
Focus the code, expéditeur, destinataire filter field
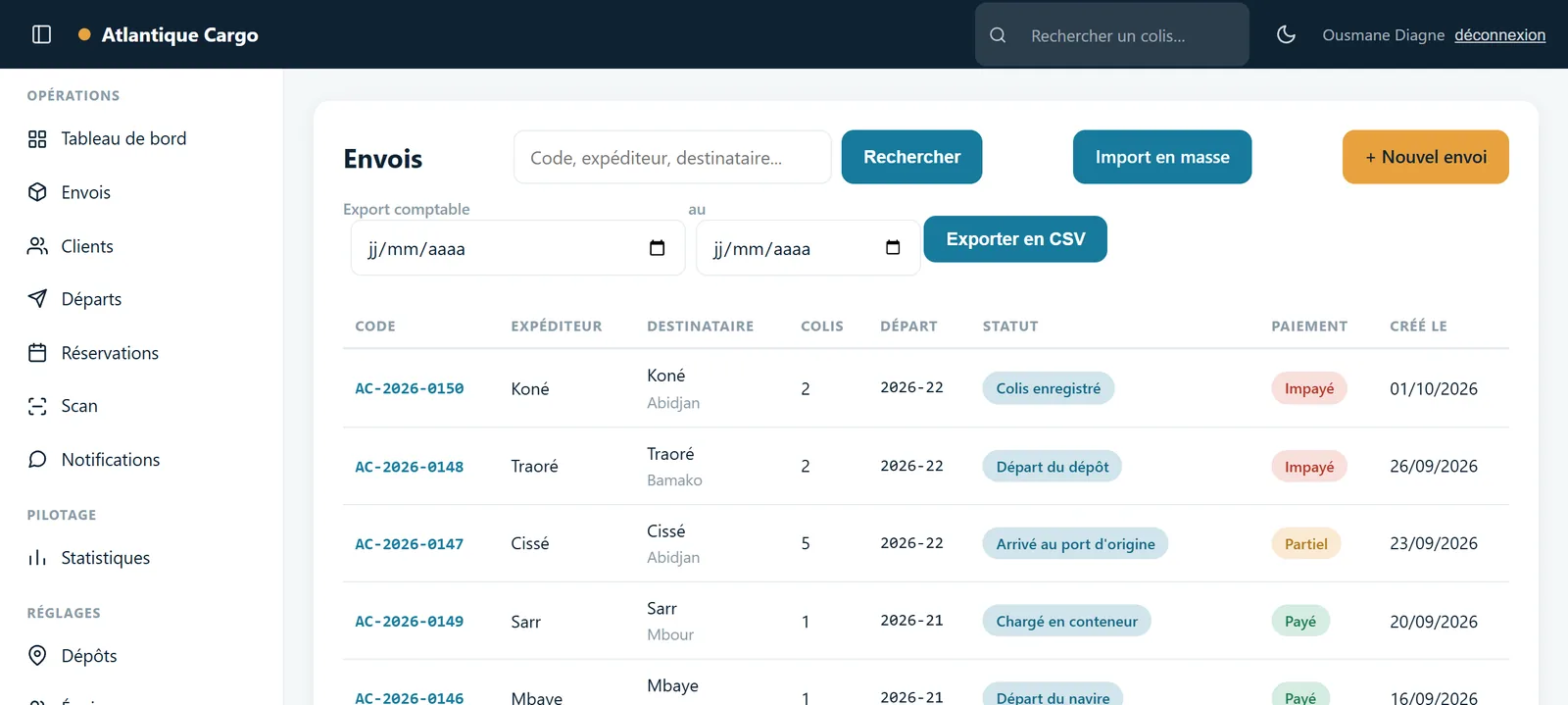[672, 157]
